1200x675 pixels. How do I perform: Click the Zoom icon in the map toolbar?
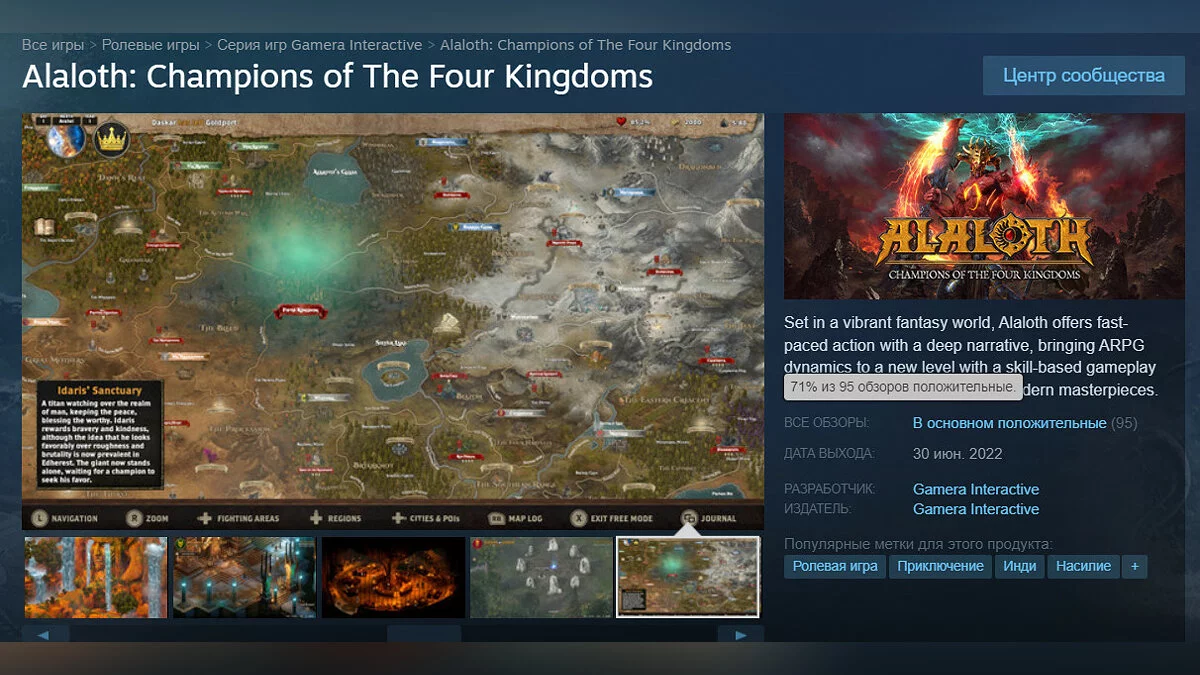[x=133, y=518]
